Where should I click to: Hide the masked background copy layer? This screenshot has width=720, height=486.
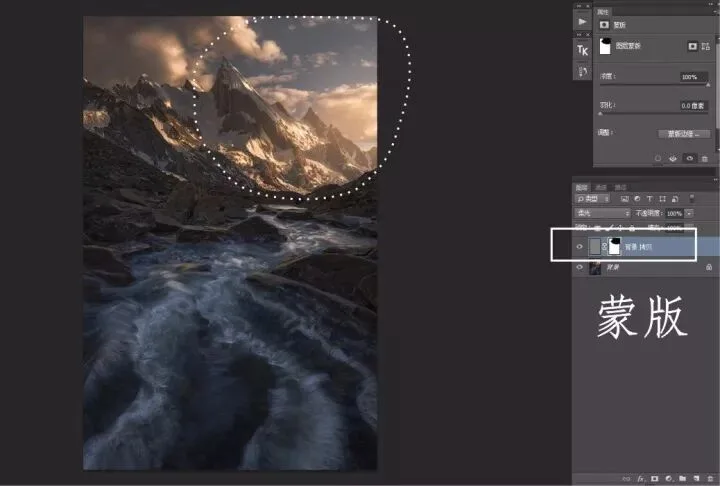[x=579, y=247]
